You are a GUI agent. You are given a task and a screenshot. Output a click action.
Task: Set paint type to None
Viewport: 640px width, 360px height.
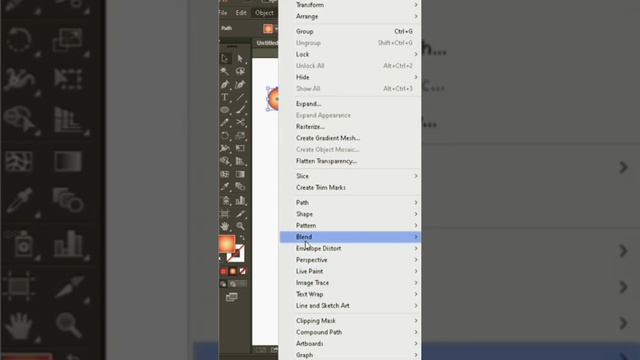coord(243,271)
